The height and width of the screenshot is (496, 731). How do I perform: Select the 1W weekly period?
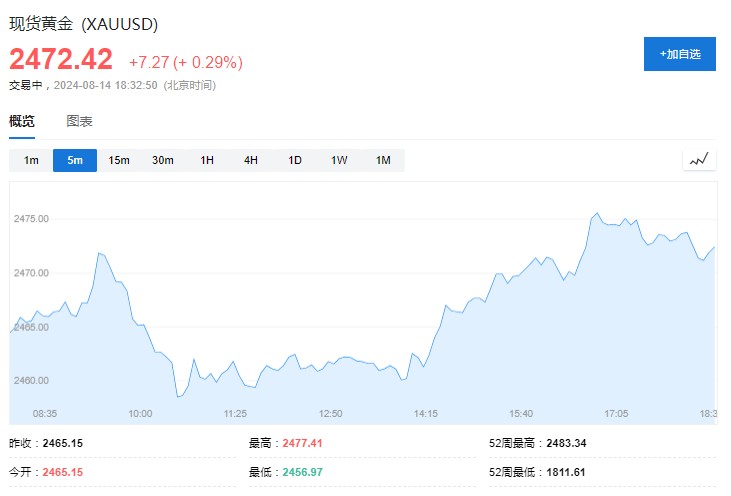click(339, 160)
